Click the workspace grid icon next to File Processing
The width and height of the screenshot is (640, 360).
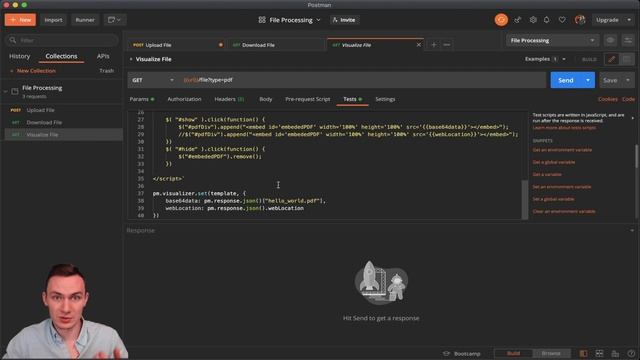point(262,20)
